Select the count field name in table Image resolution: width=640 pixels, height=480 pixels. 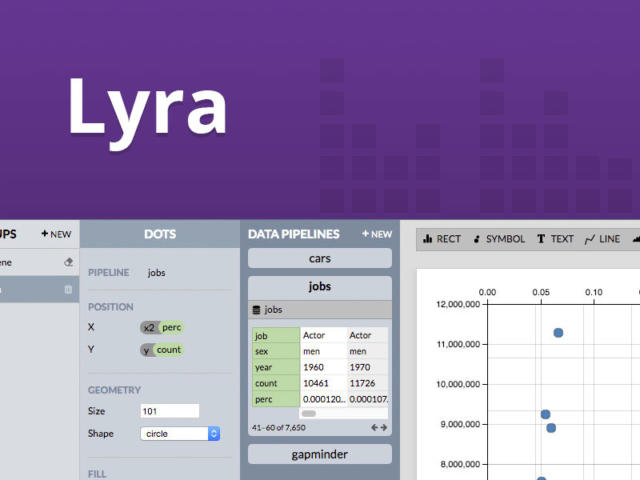pos(276,383)
